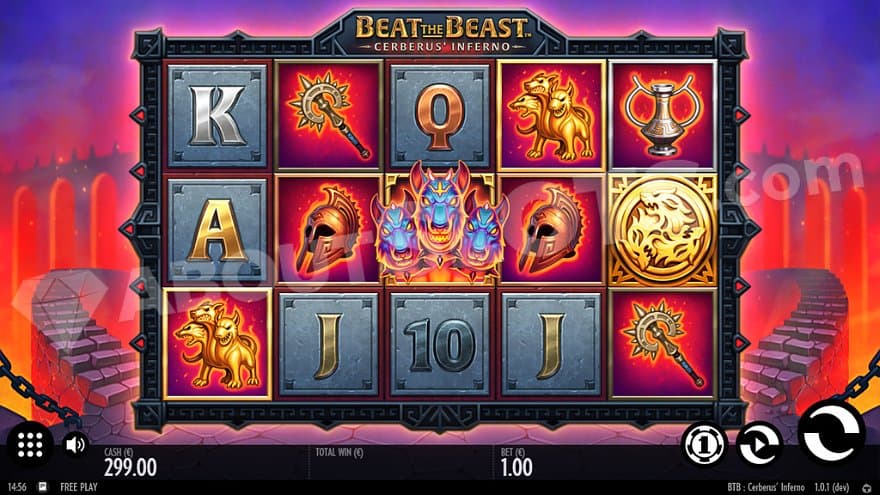Click the Total Win display field
Viewport: 880px width, 495px height.
point(403,462)
